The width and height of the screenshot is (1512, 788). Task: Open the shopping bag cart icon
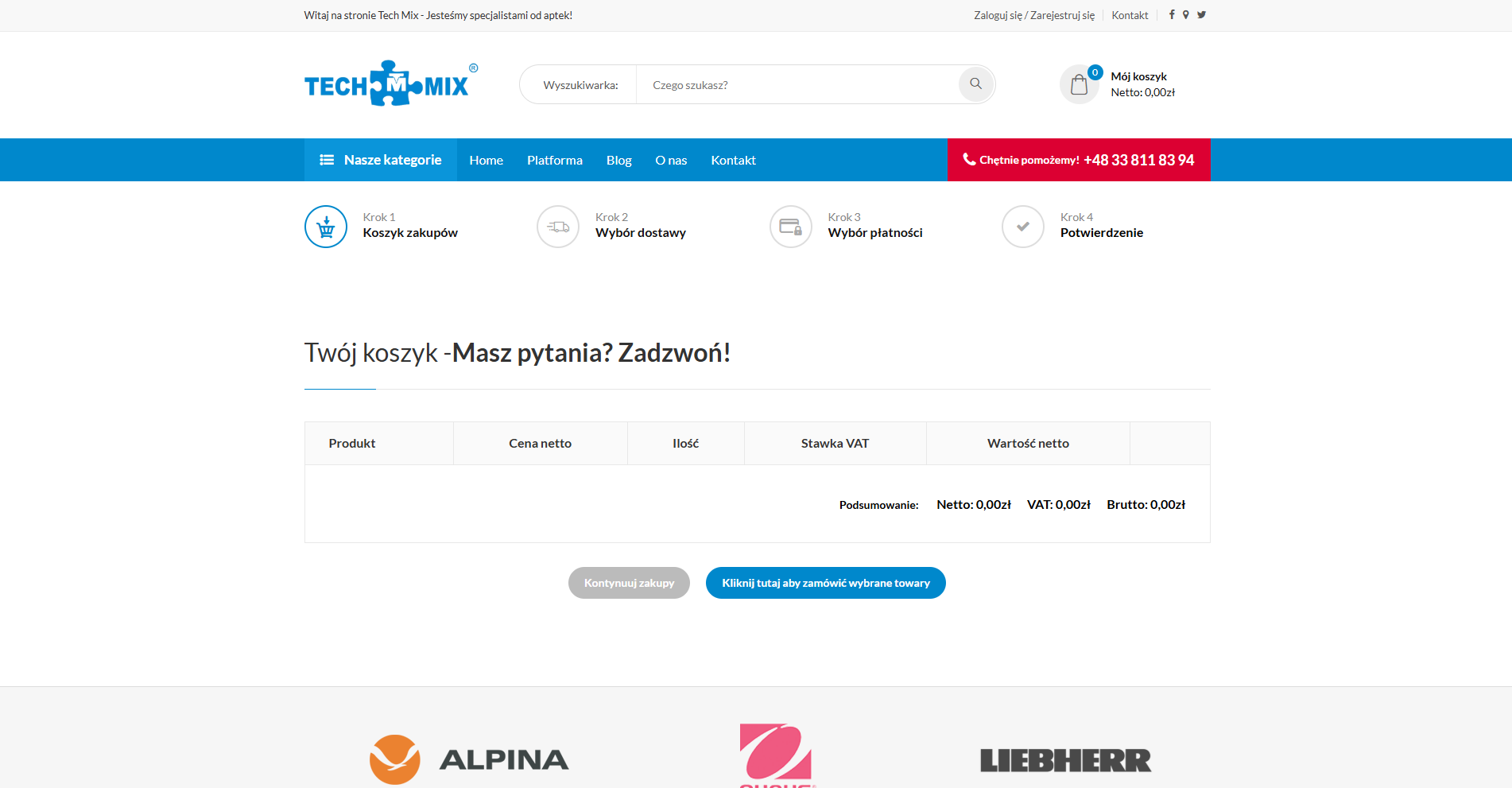(x=1079, y=84)
